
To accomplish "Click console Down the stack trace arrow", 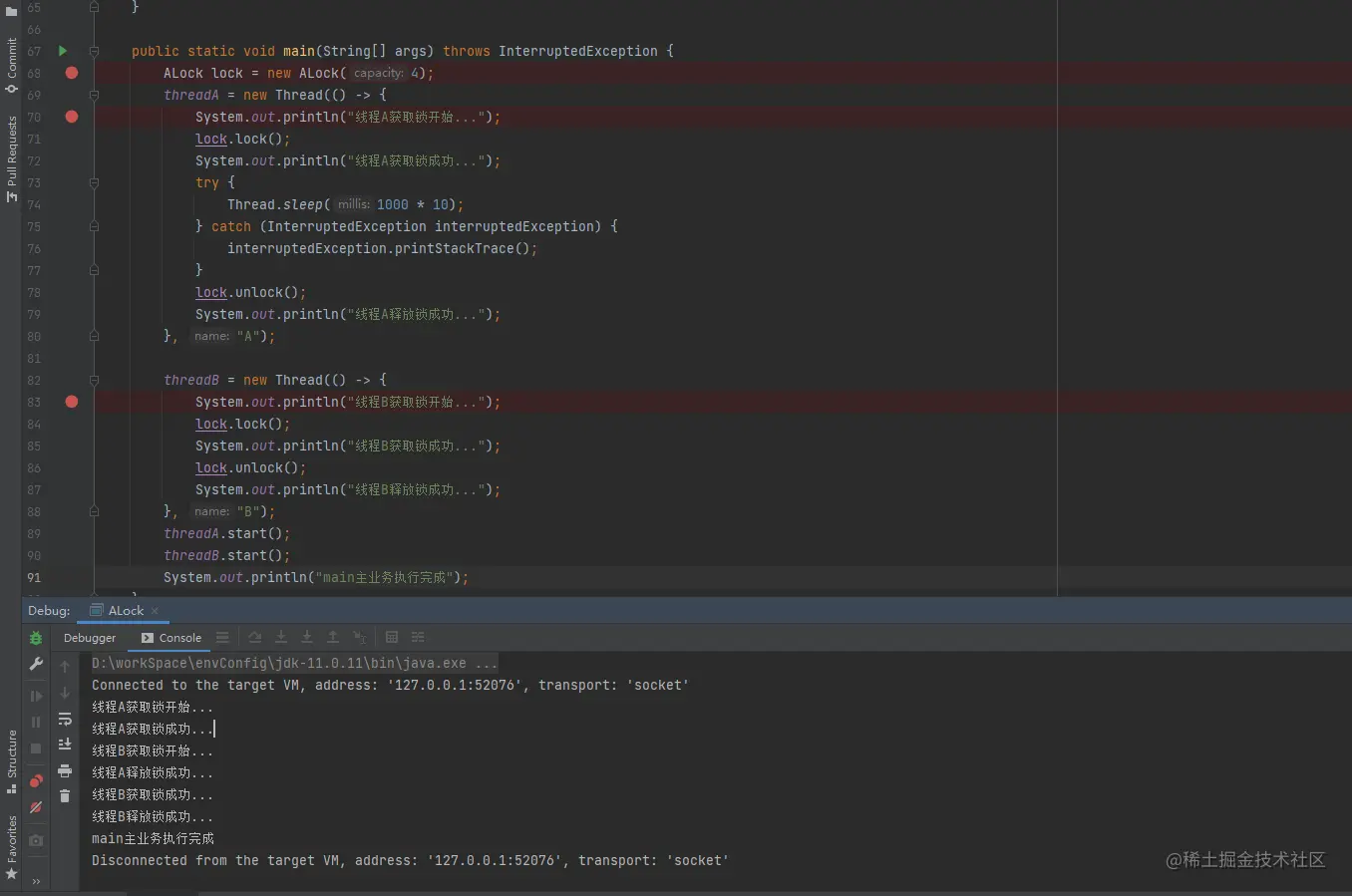I will [x=65, y=693].
